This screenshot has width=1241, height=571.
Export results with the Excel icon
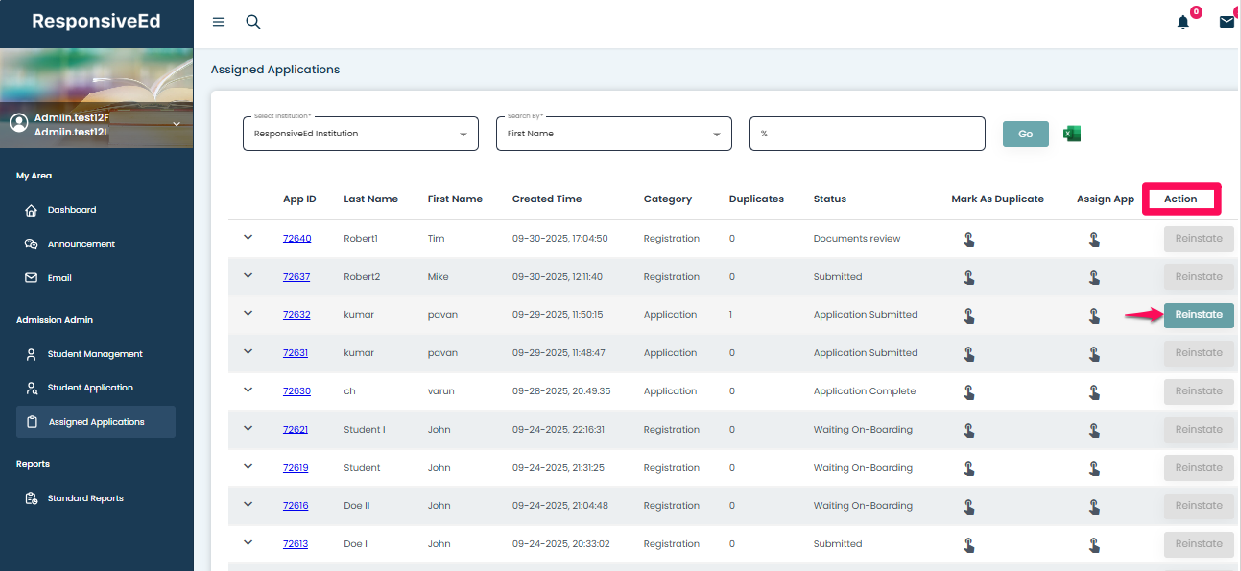coord(1072,134)
